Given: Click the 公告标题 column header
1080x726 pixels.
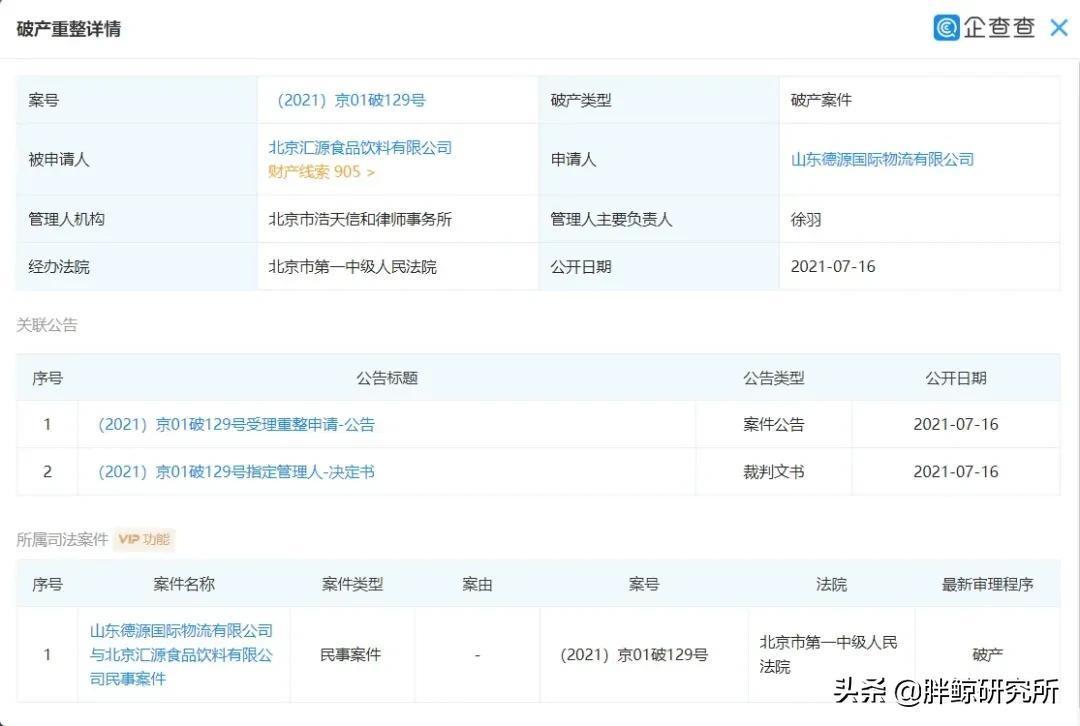Looking at the screenshot, I should tap(386, 378).
